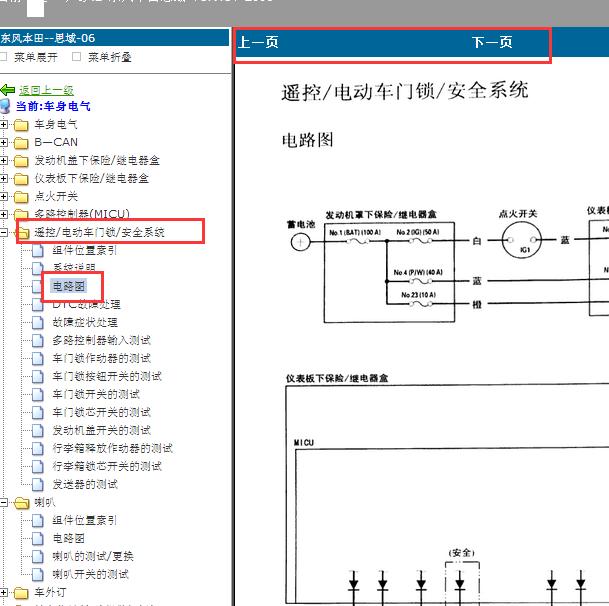Click page icon beside 喇叭 电路图
Image resolution: width=609 pixels, height=606 pixels.
38,538
